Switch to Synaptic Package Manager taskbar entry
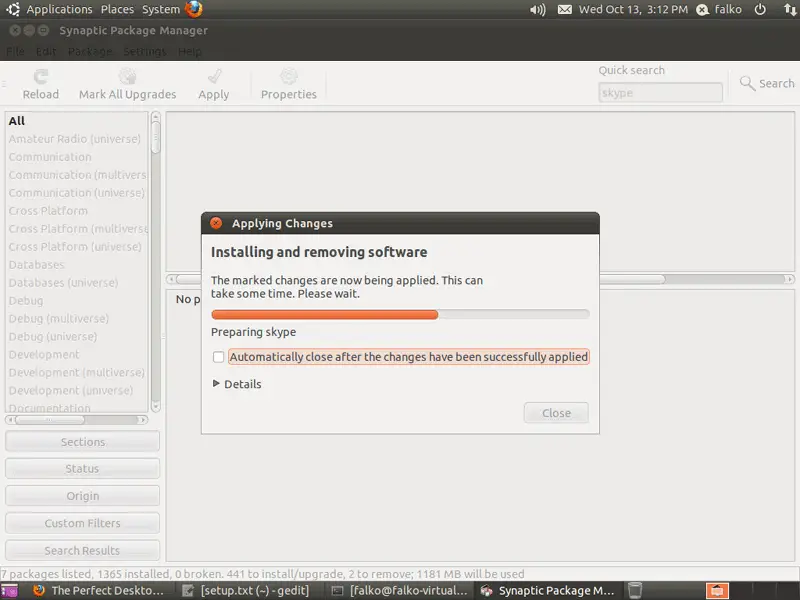The width and height of the screenshot is (800, 600). [x=548, y=591]
